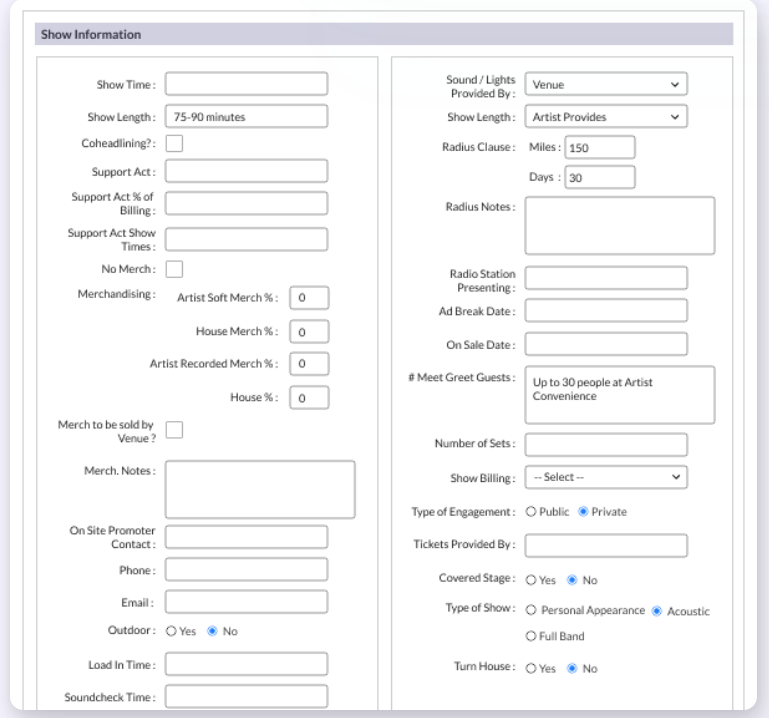
Task: Click the Email field
Action: (x=246, y=602)
